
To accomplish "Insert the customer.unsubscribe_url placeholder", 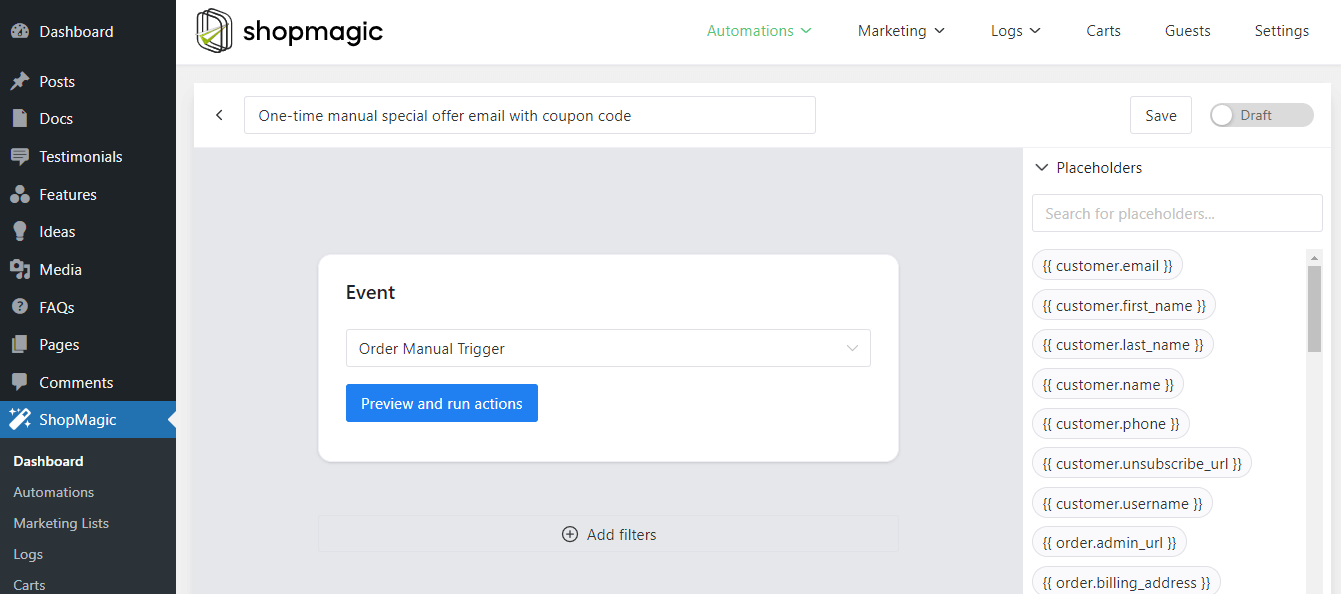I will [1142, 463].
